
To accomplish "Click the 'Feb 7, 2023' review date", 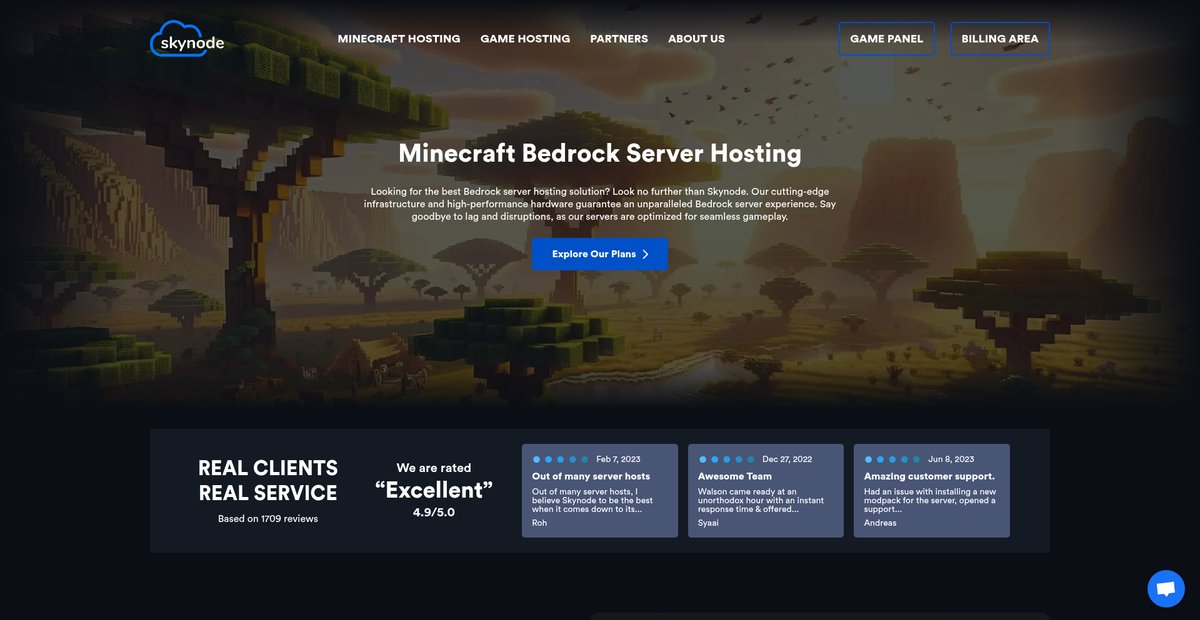I will coord(617,459).
